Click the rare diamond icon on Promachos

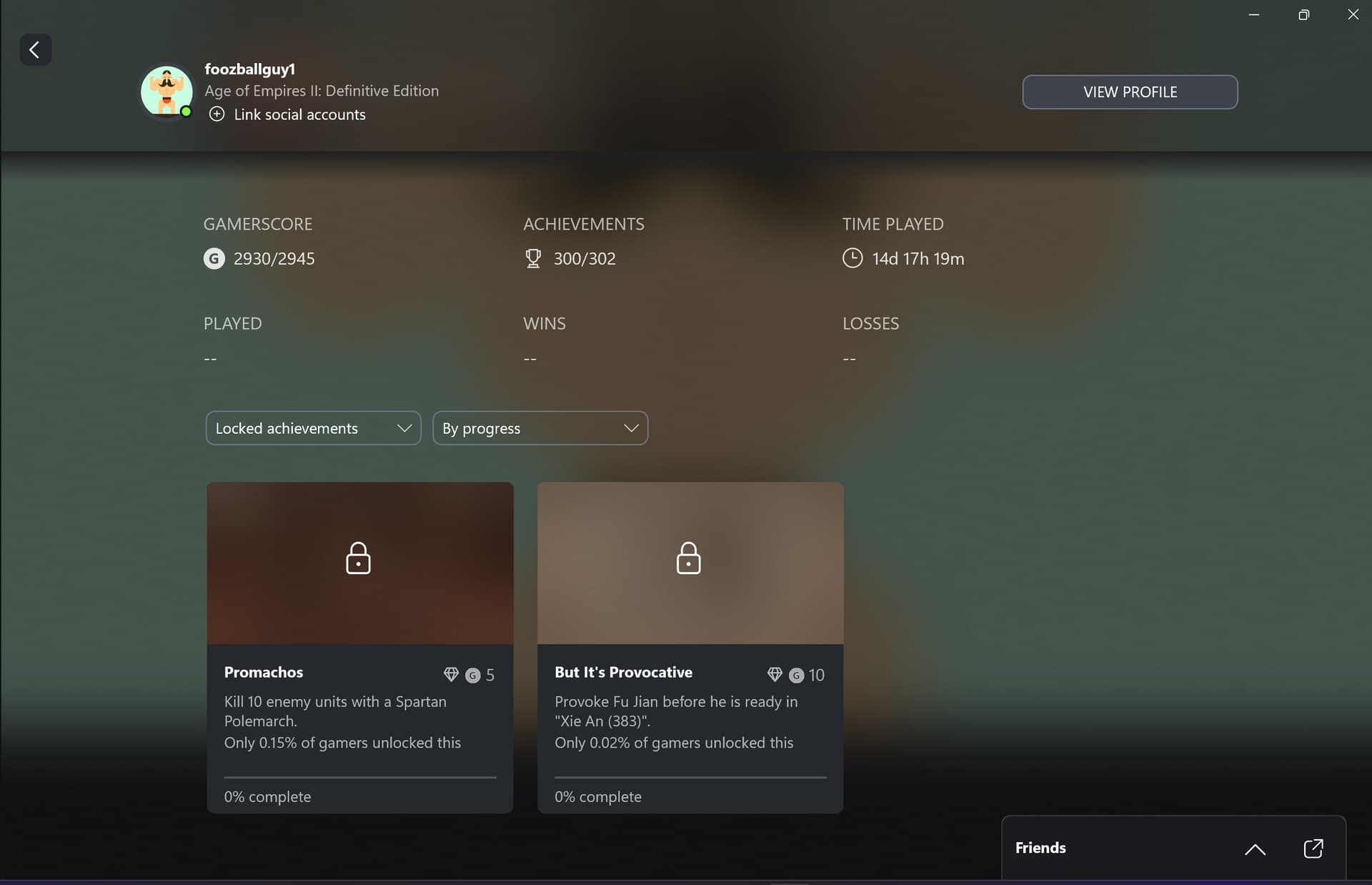click(x=451, y=674)
